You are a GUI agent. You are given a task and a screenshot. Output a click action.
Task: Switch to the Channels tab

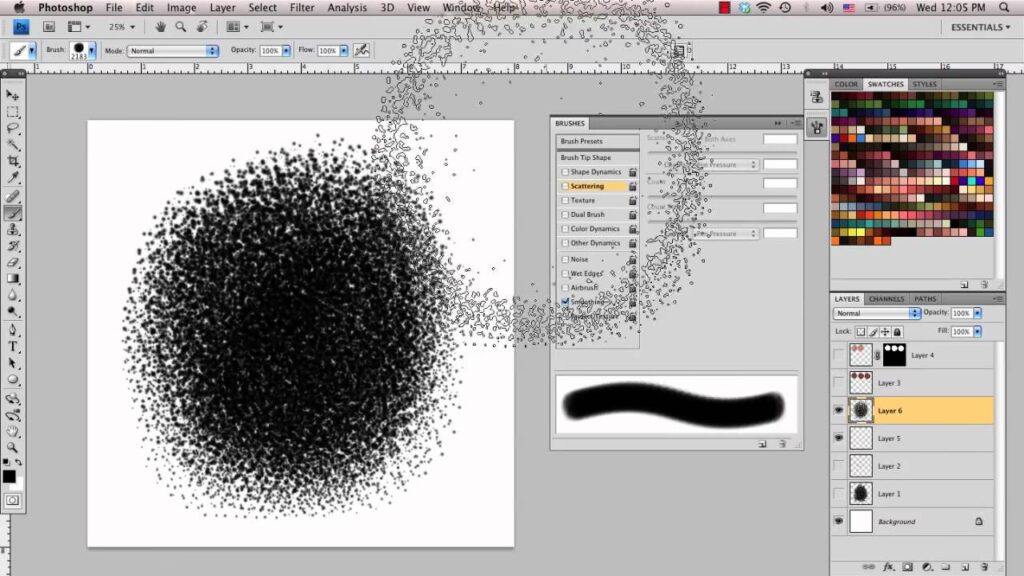(886, 298)
